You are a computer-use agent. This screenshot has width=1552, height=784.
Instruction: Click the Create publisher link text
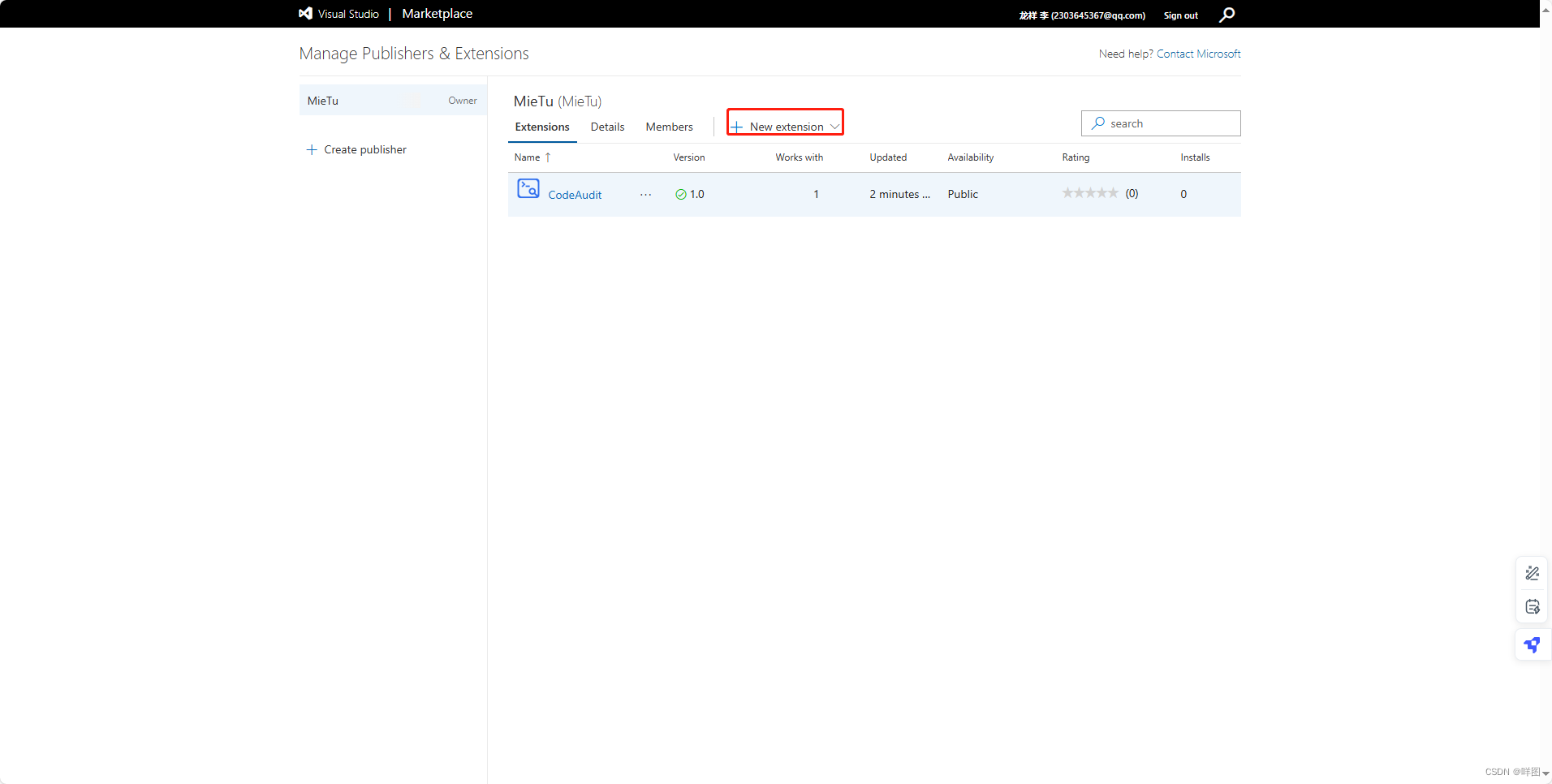(365, 149)
